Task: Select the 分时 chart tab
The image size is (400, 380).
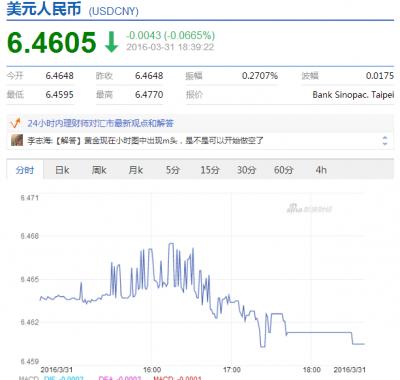Action: click(x=25, y=170)
